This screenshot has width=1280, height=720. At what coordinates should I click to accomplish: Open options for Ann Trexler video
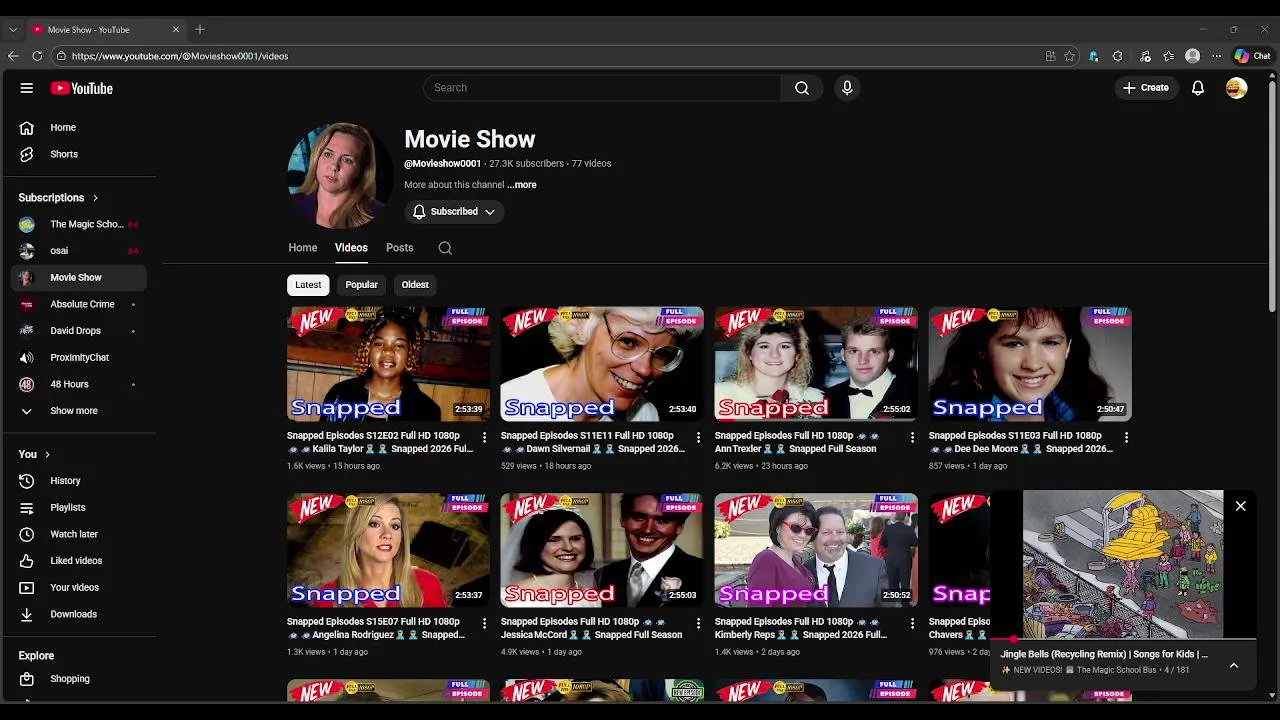[912, 437]
